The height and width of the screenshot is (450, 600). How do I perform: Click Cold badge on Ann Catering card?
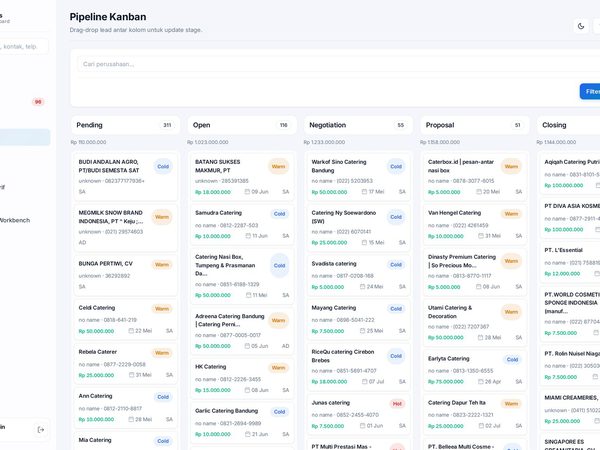pos(163,397)
